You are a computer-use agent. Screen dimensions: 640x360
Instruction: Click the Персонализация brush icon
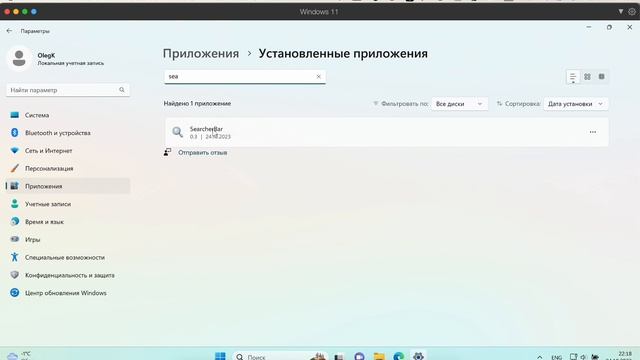pyautogui.click(x=15, y=168)
